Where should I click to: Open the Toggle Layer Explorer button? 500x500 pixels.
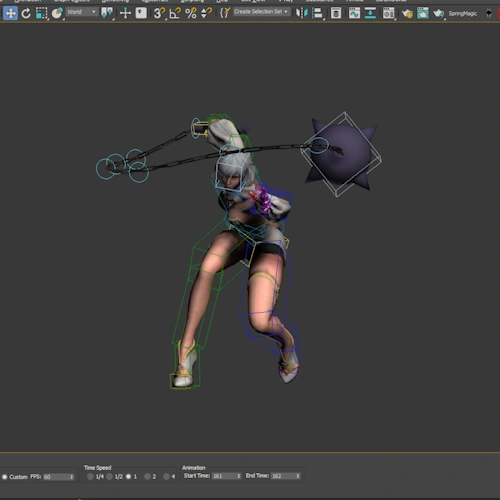click(336, 13)
